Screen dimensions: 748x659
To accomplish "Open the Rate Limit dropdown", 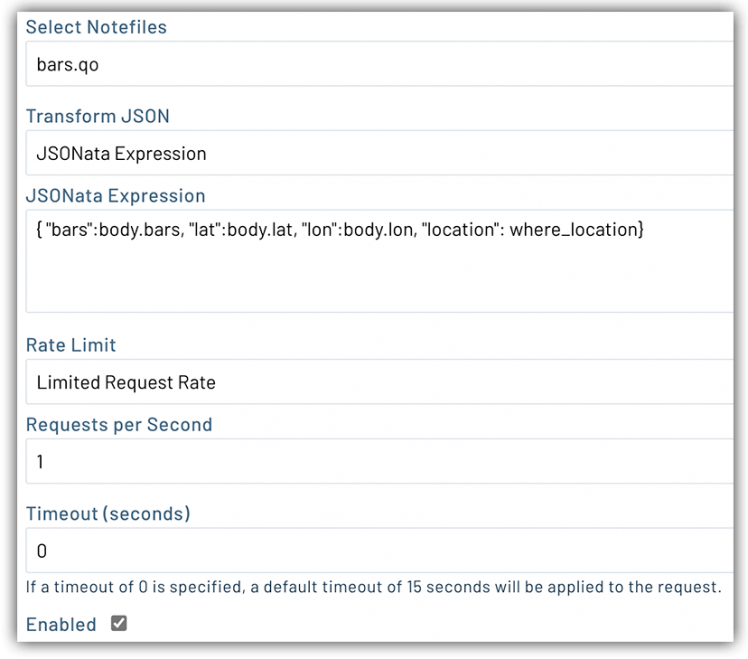I will pos(380,382).
